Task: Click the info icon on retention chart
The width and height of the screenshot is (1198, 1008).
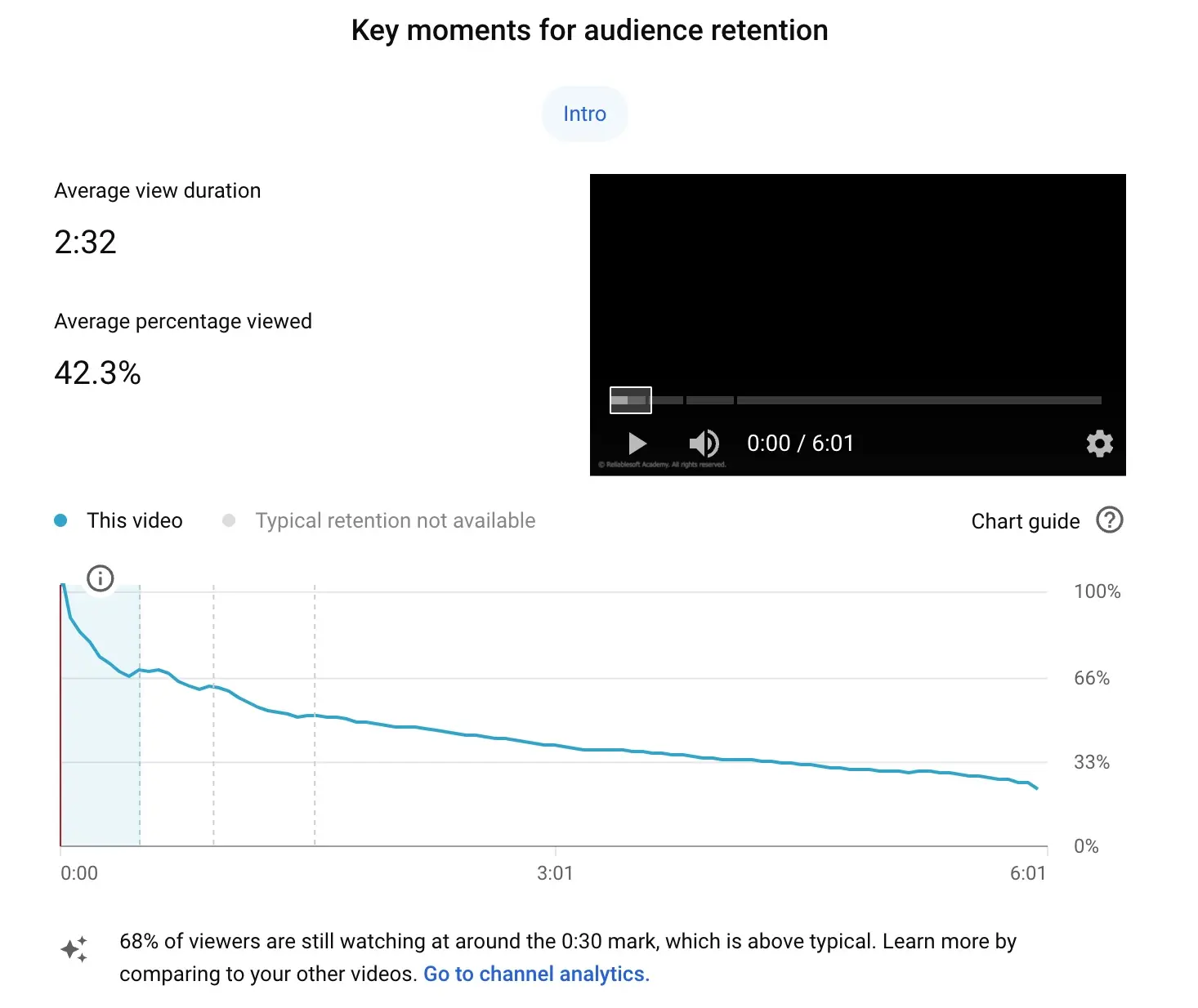Action: [x=101, y=578]
